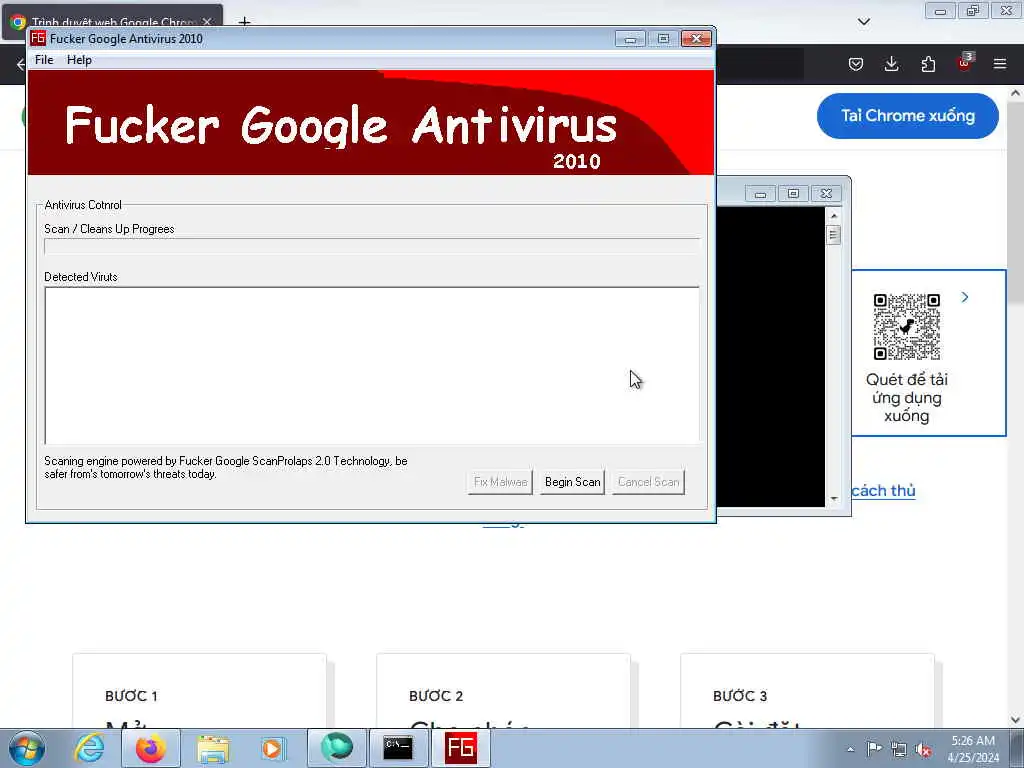Close the Google Chrome browser tab
Viewport: 1024px width, 768px height.
pos(207,21)
